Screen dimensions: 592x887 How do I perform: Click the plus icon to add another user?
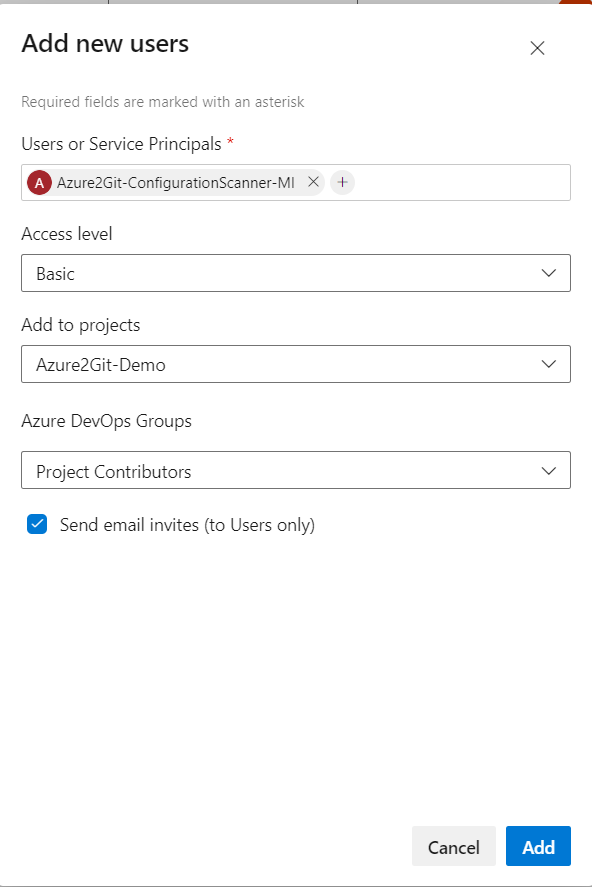[342, 182]
